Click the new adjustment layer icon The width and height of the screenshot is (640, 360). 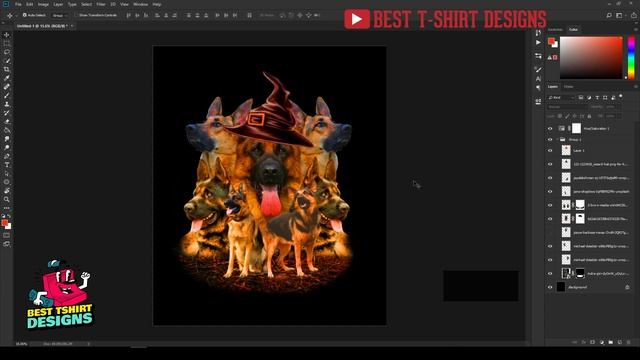click(x=602, y=342)
